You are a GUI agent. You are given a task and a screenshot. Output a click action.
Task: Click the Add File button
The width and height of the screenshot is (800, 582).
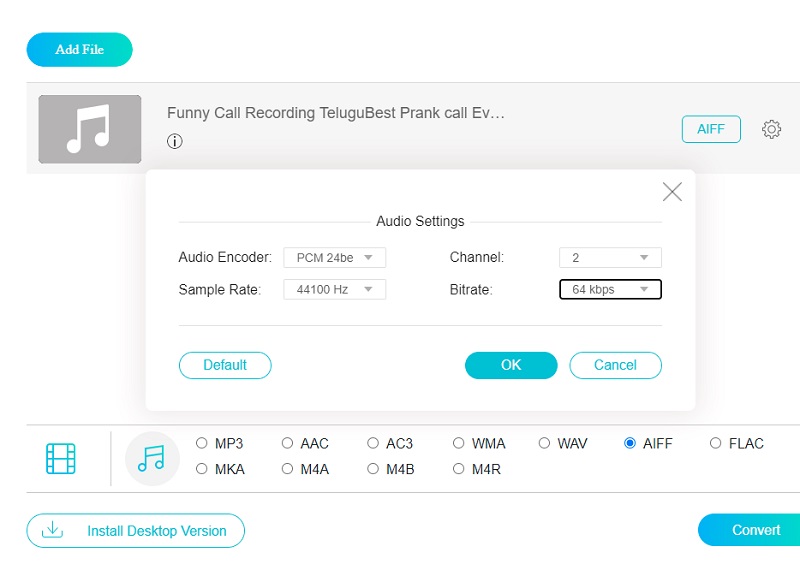[79, 48]
